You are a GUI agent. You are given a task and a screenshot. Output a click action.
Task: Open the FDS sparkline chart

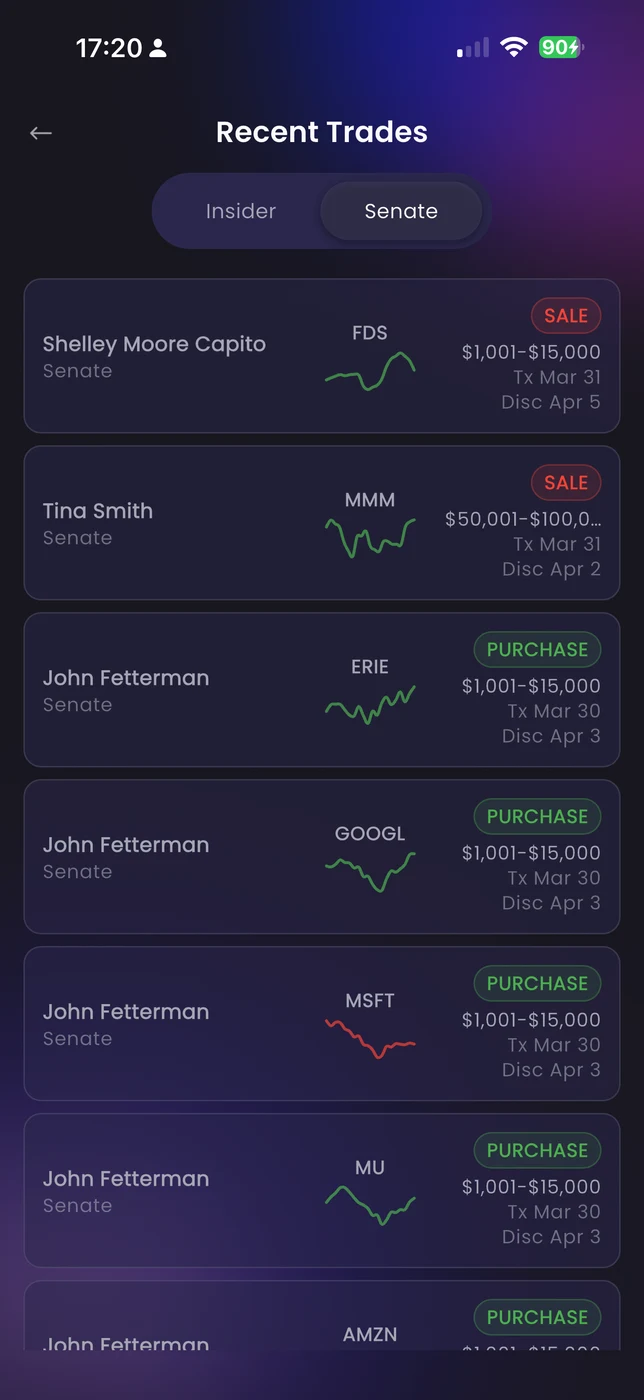tap(370, 371)
